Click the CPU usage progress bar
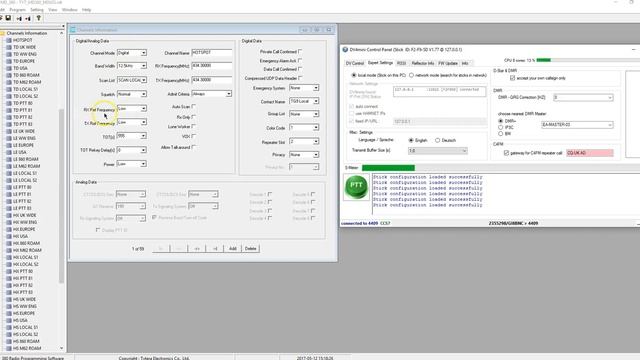The image size is (640, 360). pos(544,60)
